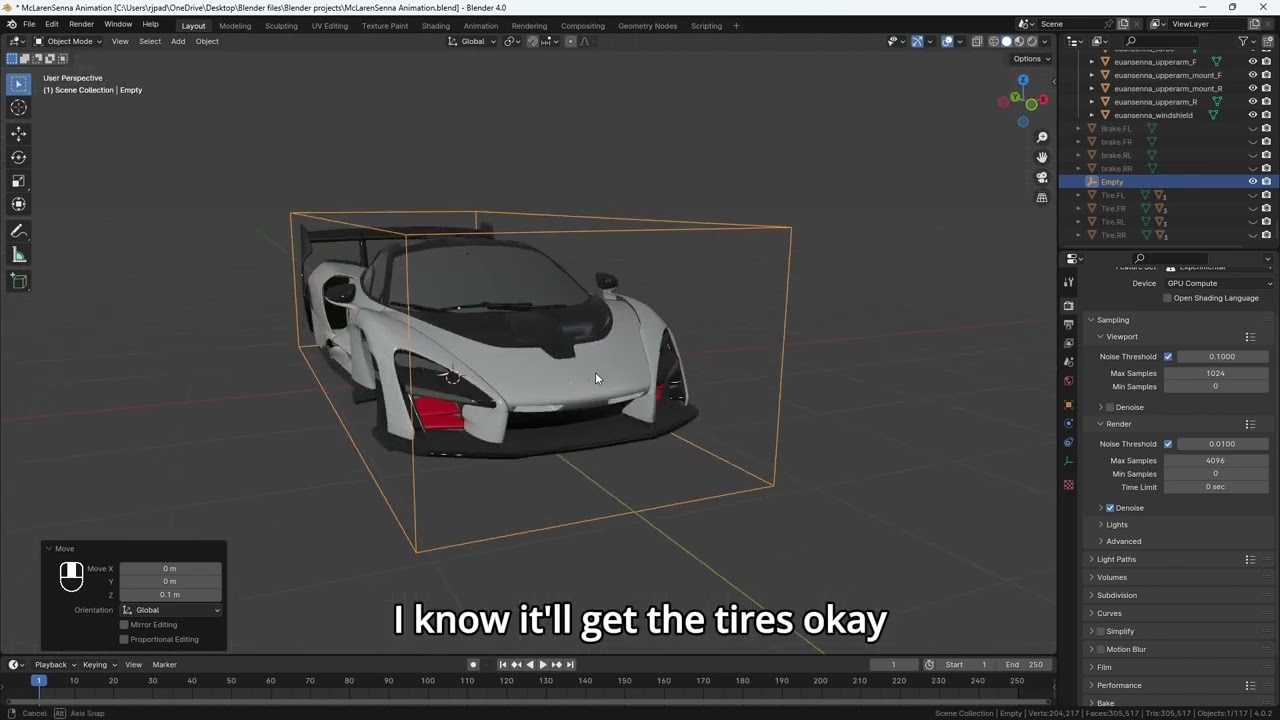The width and height of the screenshot is (1280, 720).
Task: Expand Tire.FL in outliner
Action: [1078, 195]
